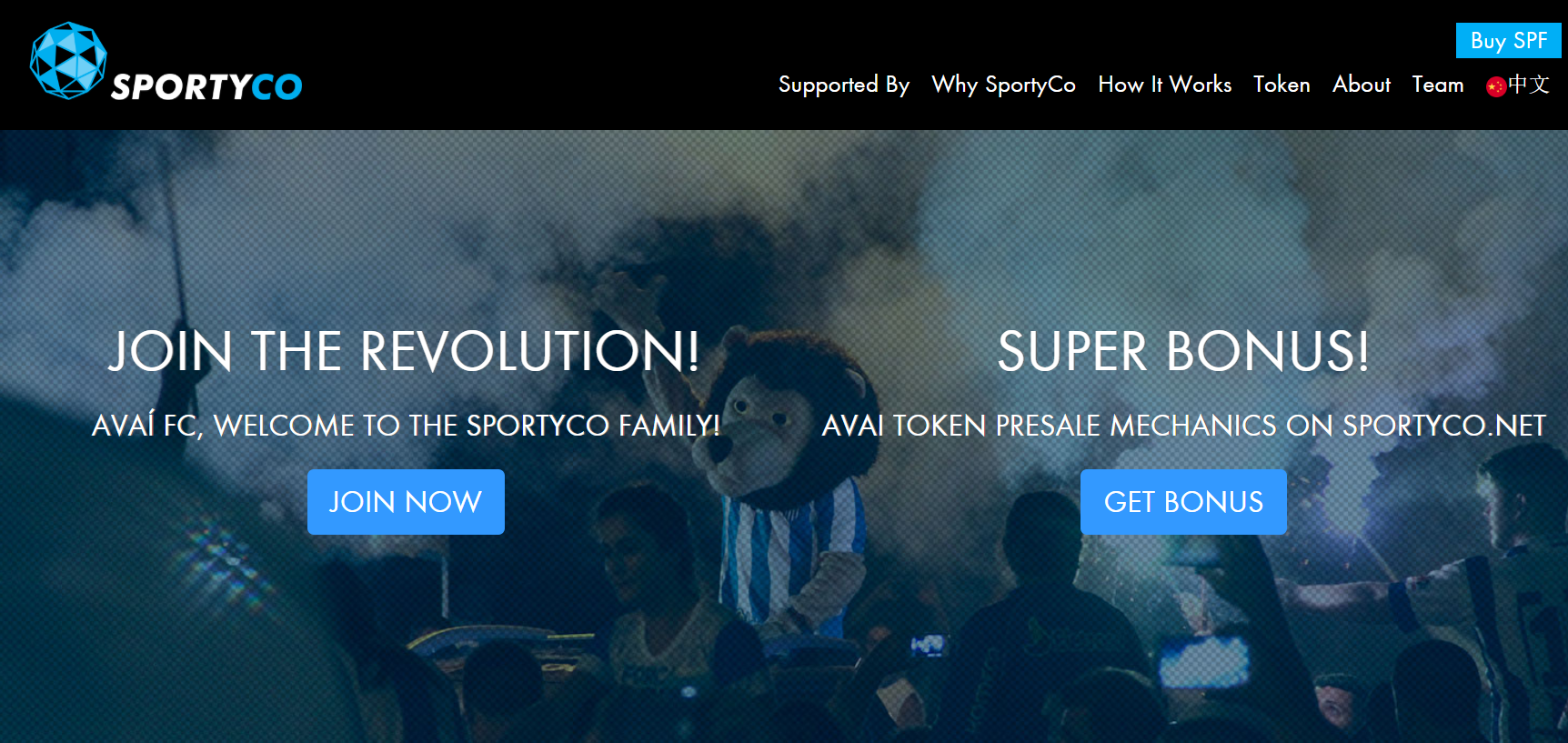Click the JOIN NOW button
Screen dimensions: 1568x743
coord(406,502)
